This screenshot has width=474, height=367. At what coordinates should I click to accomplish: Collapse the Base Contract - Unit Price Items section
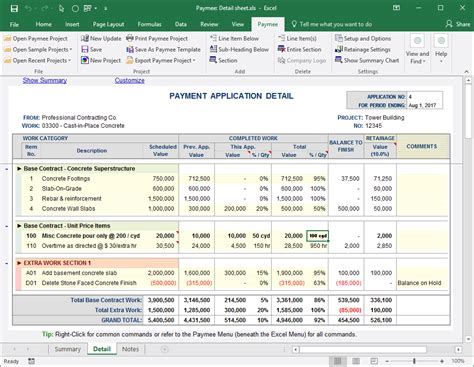tap(7, 226)
